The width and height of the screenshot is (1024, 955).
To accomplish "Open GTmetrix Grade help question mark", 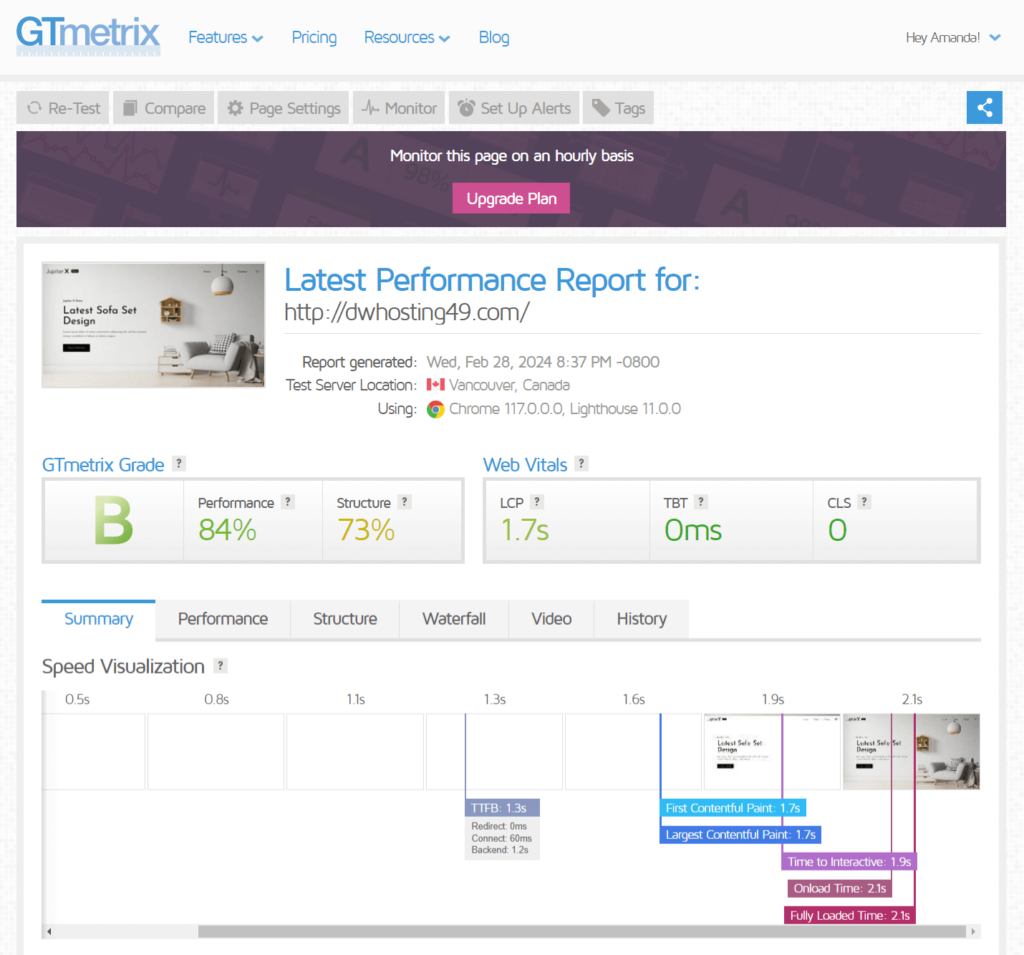I will click(179, 464).
